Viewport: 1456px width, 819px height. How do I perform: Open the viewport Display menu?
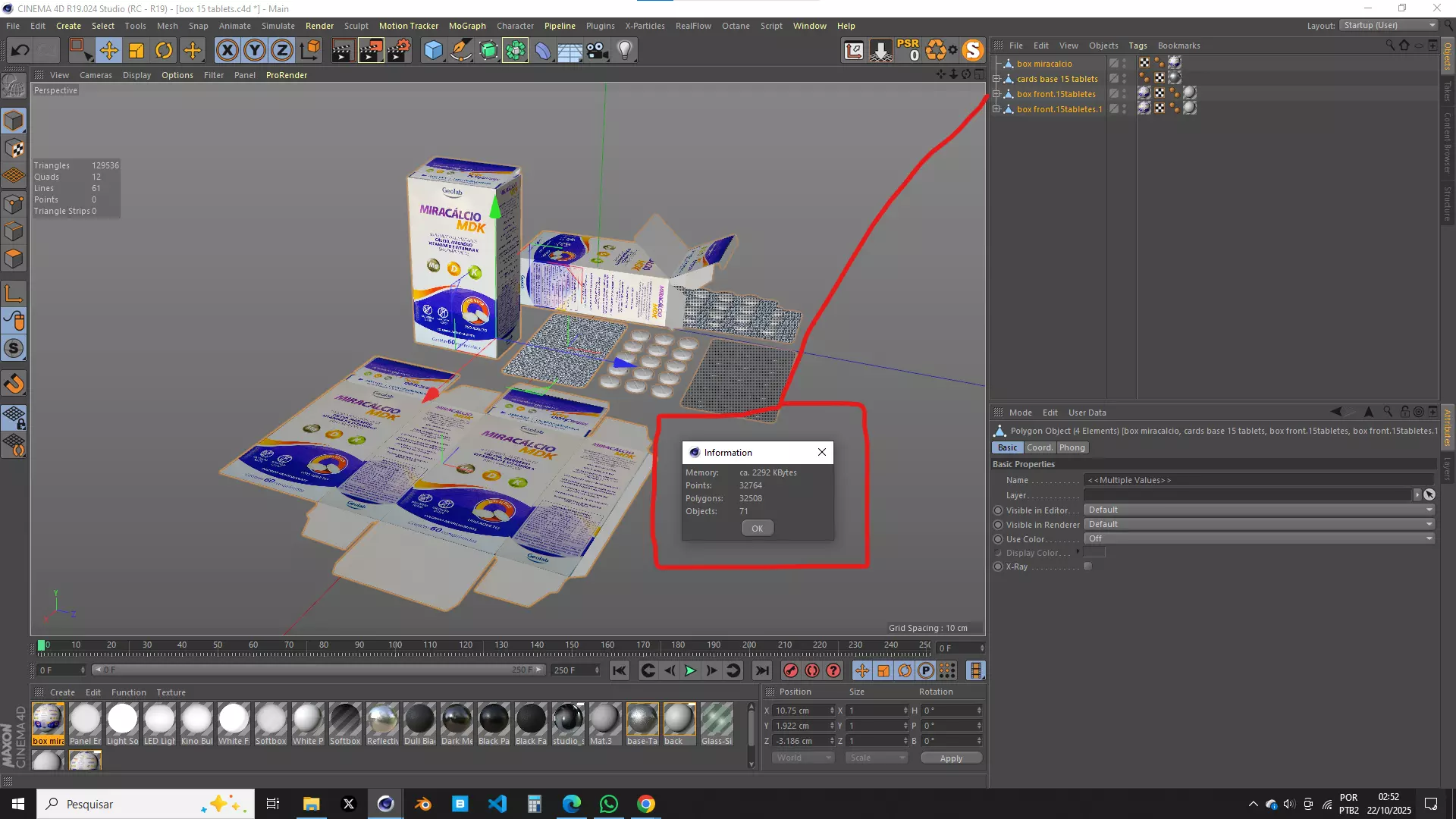[136, 75]
